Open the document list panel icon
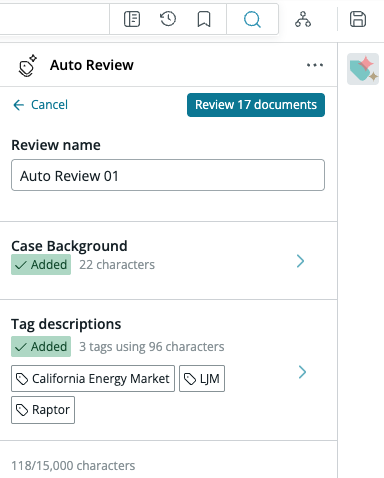Image resolution: width=384 pixels, height=478 pixels. [x=132, y=19]
